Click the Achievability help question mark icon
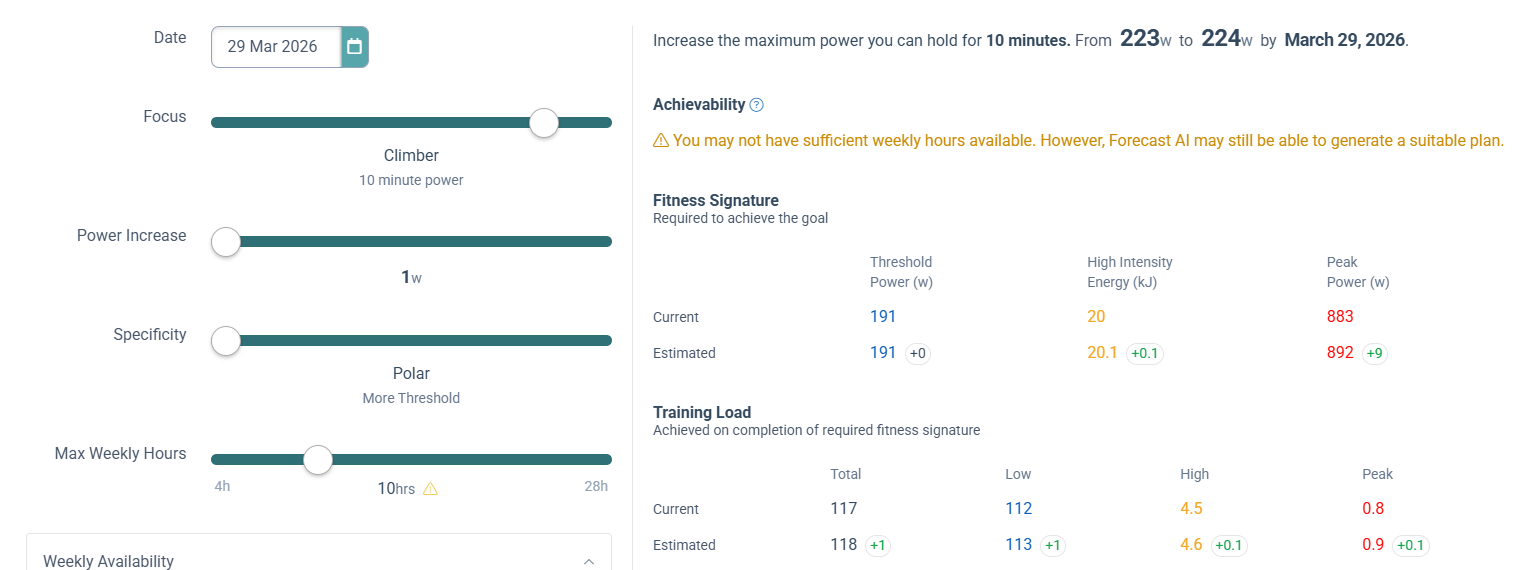1525x570 pixels. (x=757, y=105)
